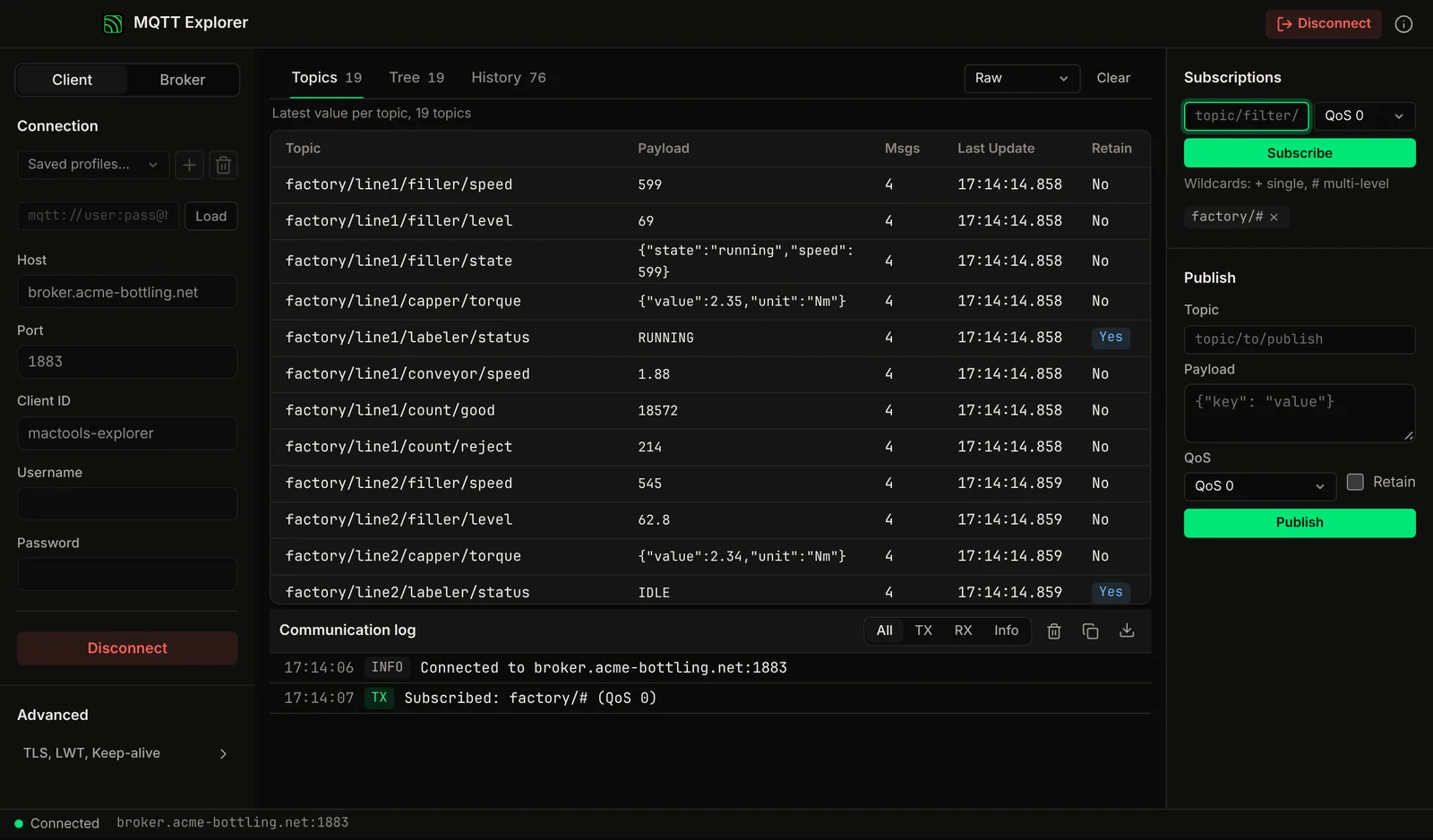Copy the communication log to clipboard

pyautogui.click(x=1090, y=631)
